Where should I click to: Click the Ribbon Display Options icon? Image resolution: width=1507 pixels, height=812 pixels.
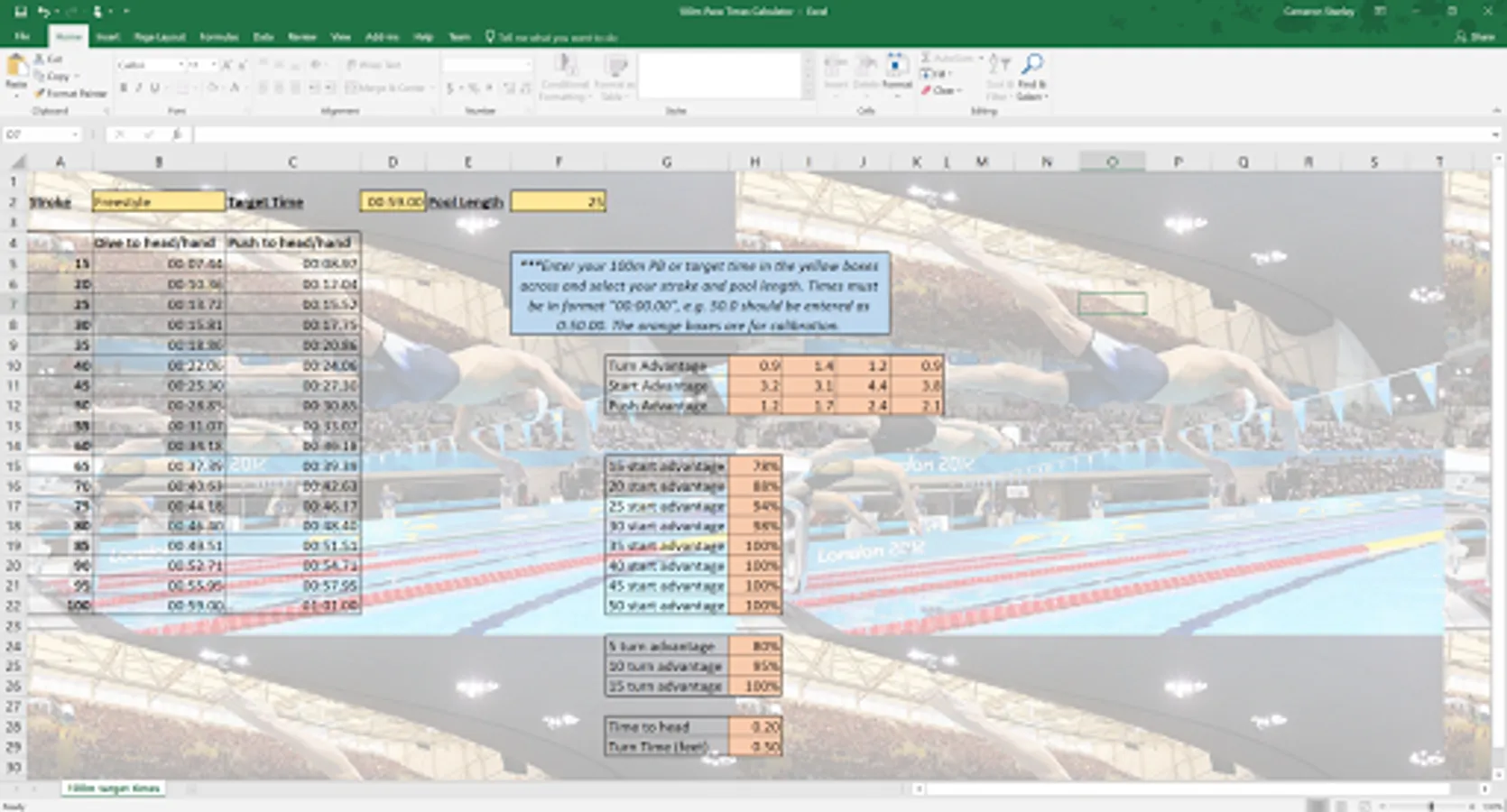point(1381,12)
